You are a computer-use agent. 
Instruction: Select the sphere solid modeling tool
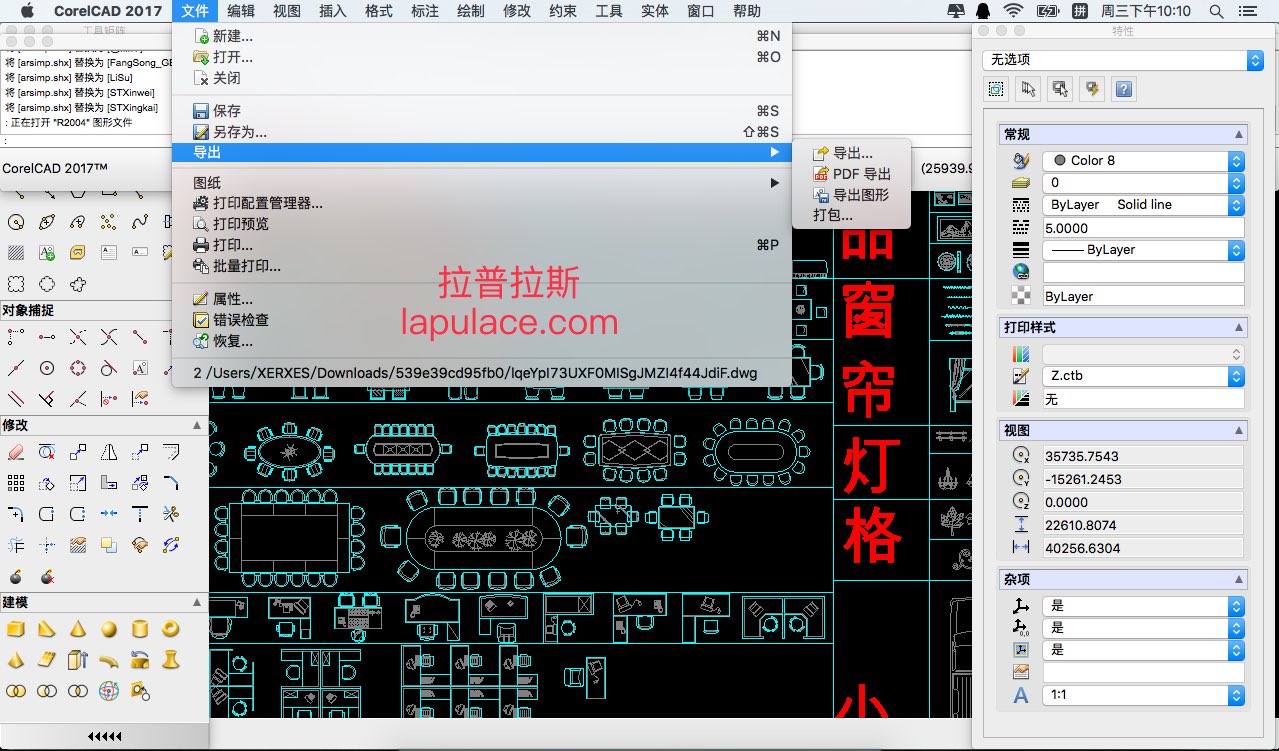click(109, 629)
